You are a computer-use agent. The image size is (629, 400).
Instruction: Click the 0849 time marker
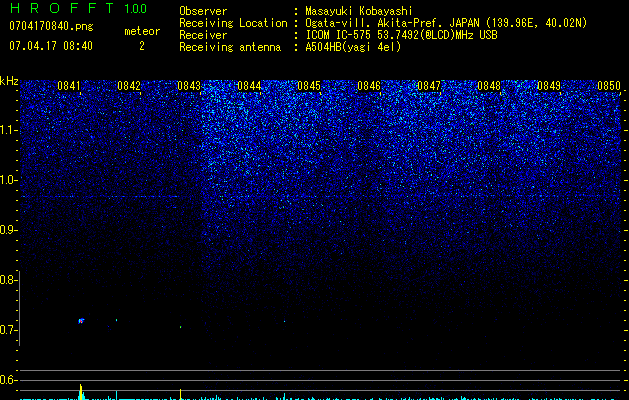click(549, 86)
